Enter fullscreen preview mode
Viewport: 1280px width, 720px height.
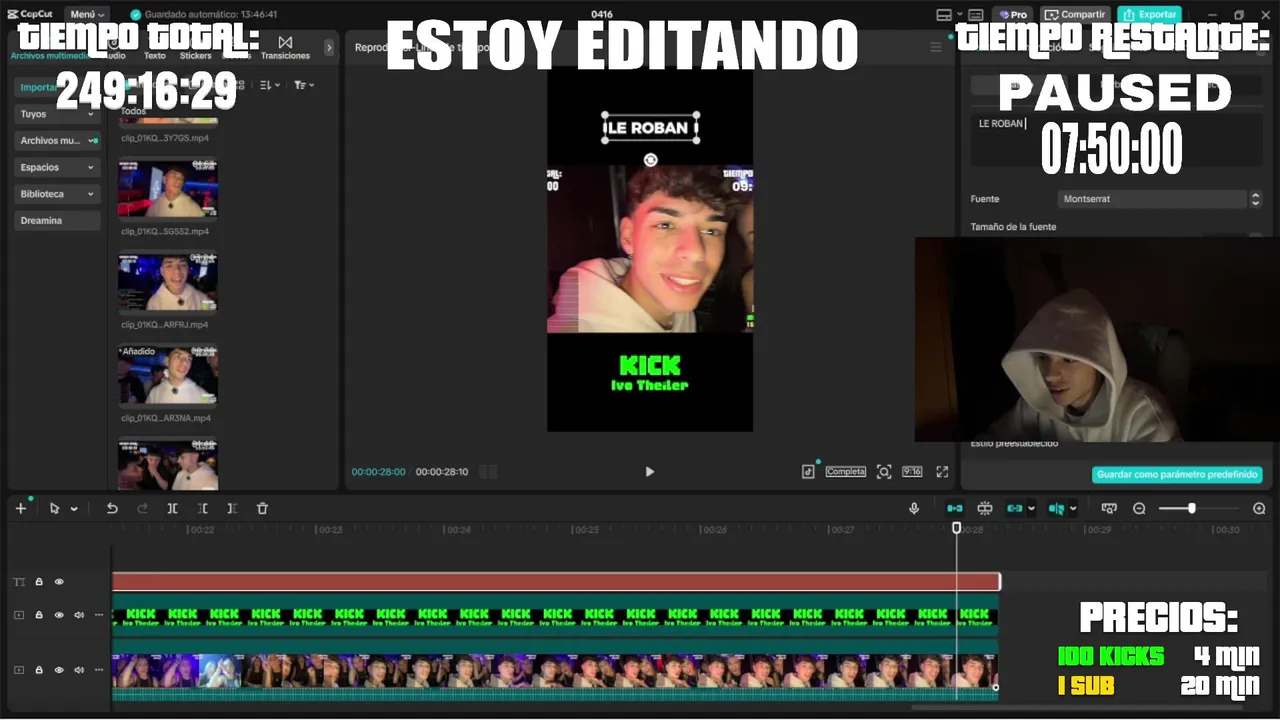[942, 471]
